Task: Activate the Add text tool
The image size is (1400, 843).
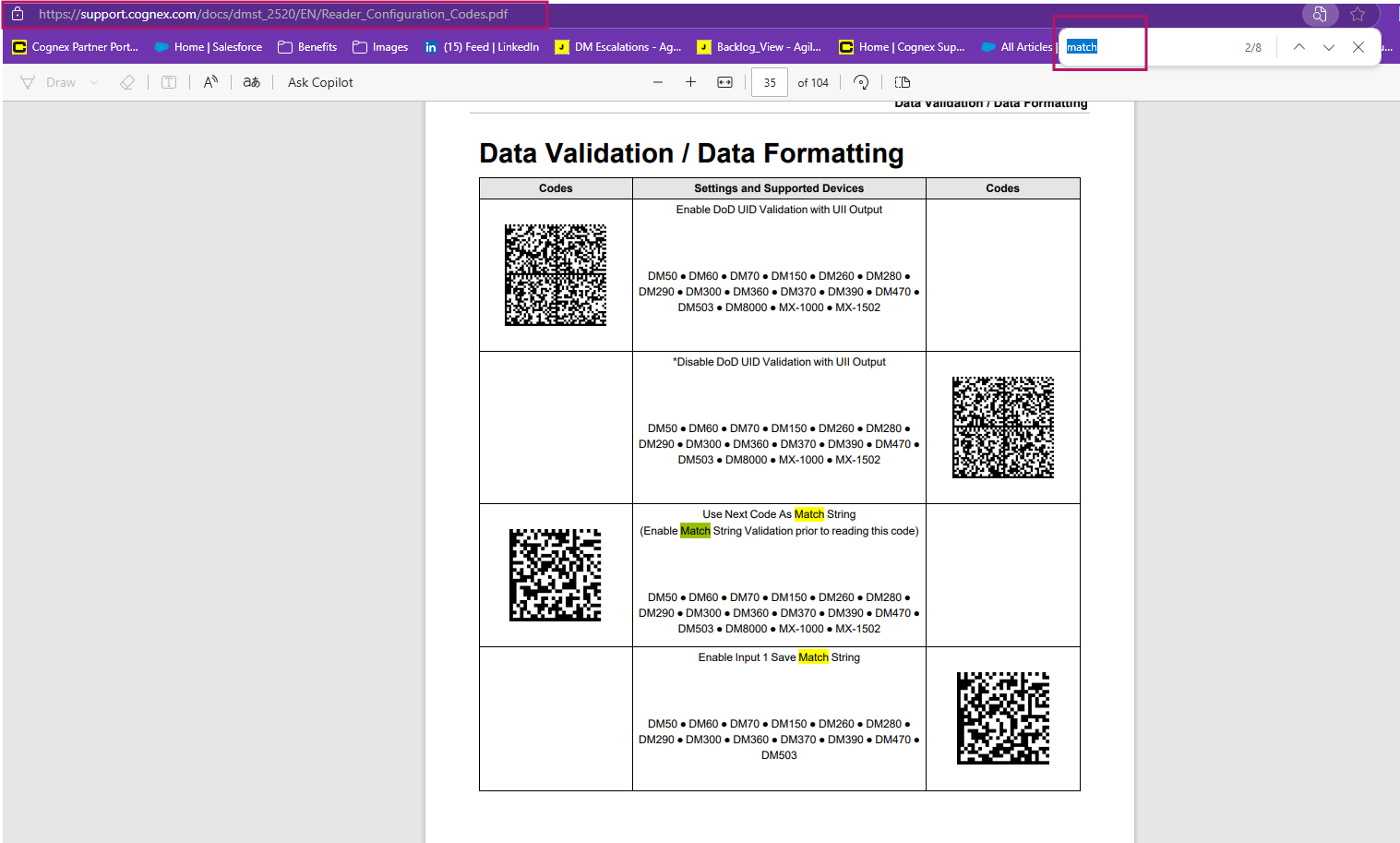Action: 169,82
